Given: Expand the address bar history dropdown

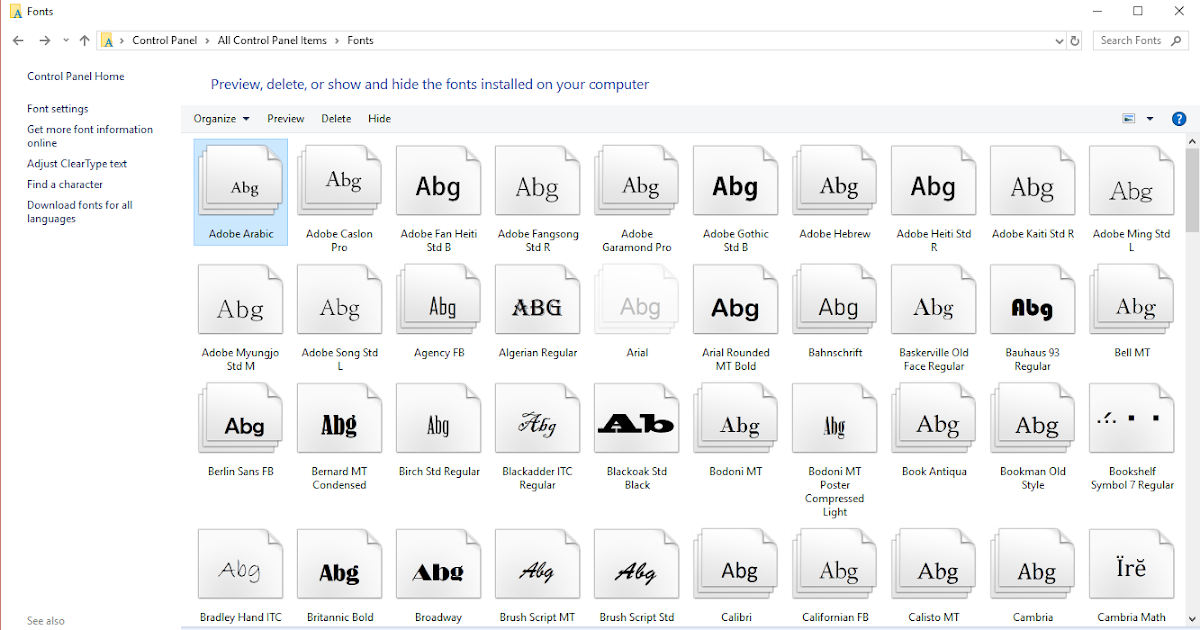Looking at the screenshot, I should click(x=1060, y=41).
